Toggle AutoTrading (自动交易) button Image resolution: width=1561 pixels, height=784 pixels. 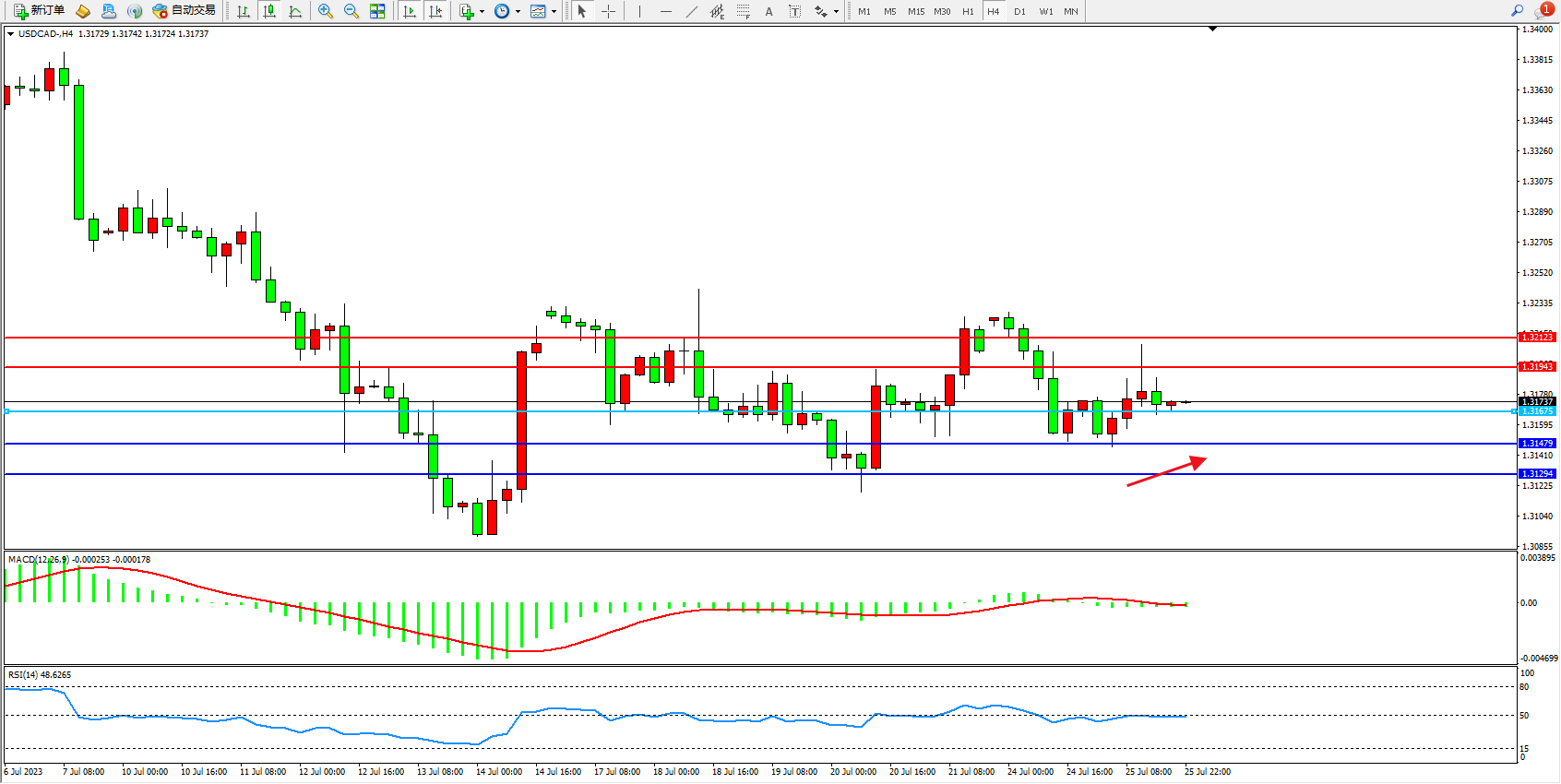click(185, 11)
